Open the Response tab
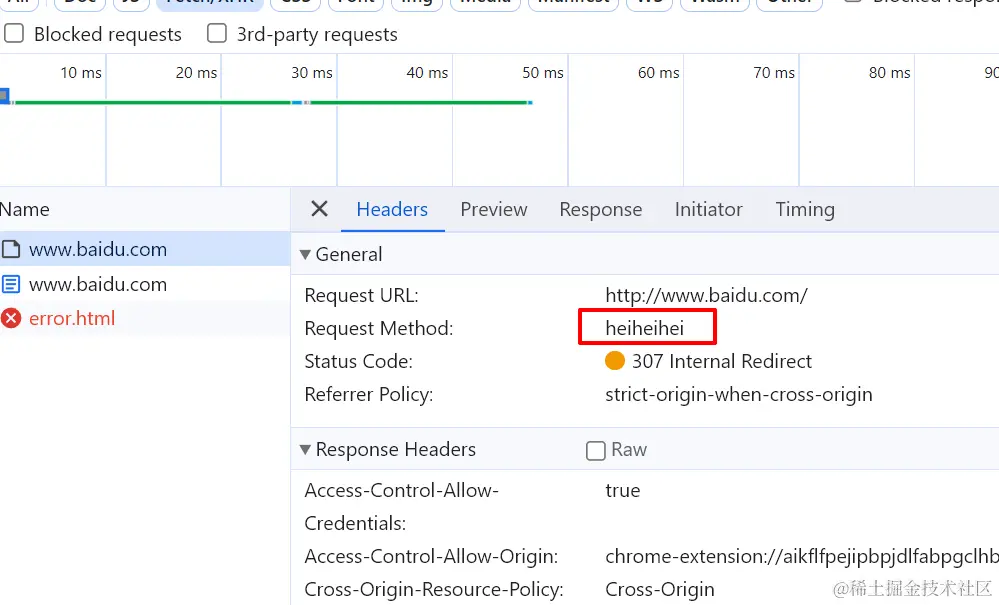Viewport: 999px width, 605px height. 601,210
